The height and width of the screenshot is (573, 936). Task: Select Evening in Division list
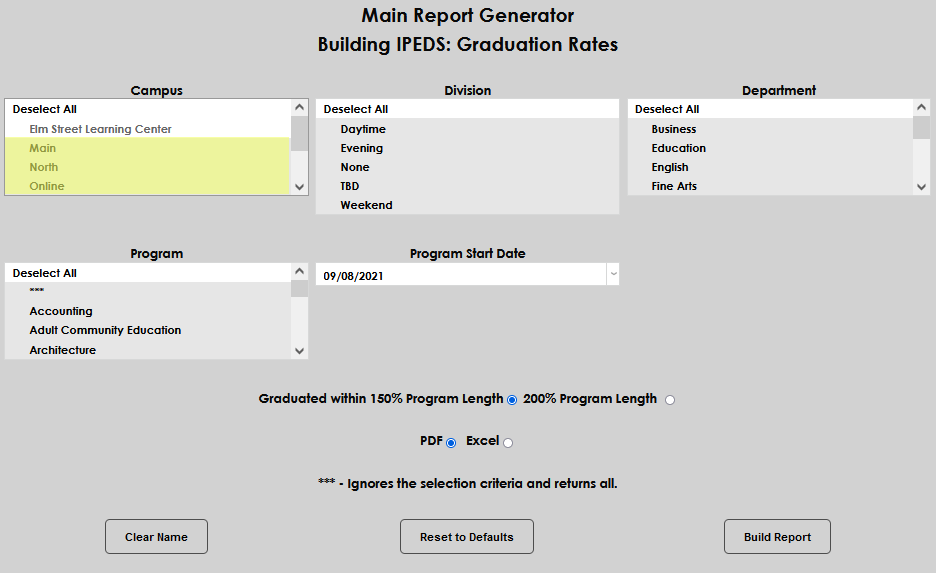coord(362,148)
